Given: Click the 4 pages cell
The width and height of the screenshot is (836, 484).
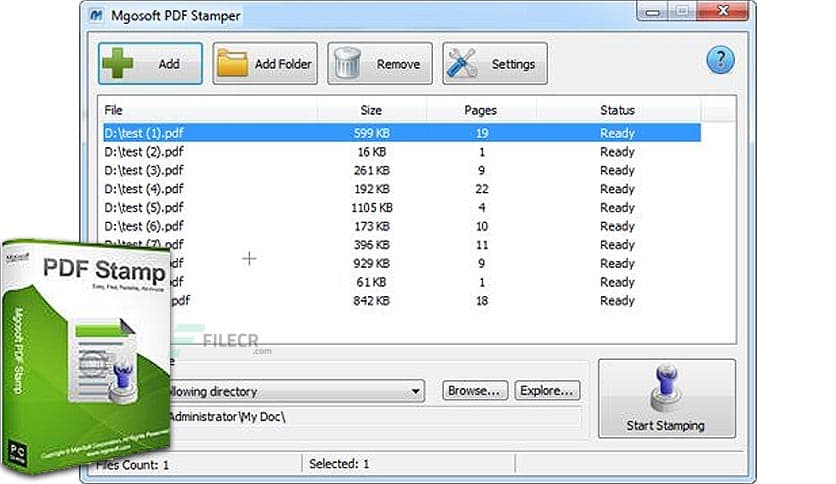Looking at the screenshot, I should coord(481,208).
